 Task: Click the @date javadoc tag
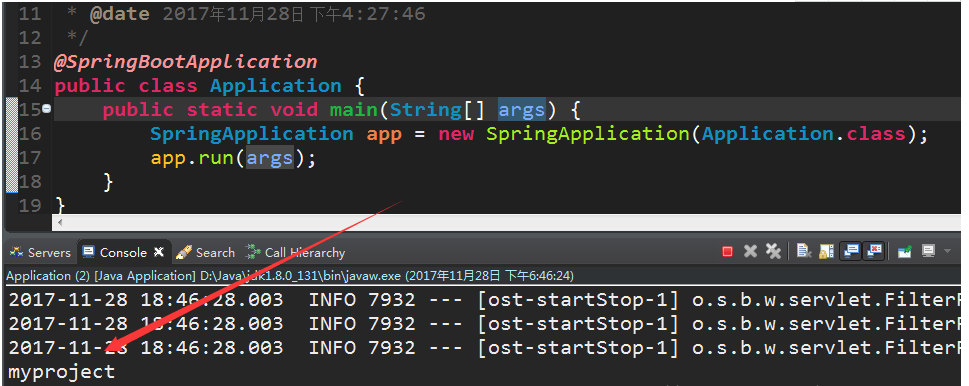(x=119, y=14)
